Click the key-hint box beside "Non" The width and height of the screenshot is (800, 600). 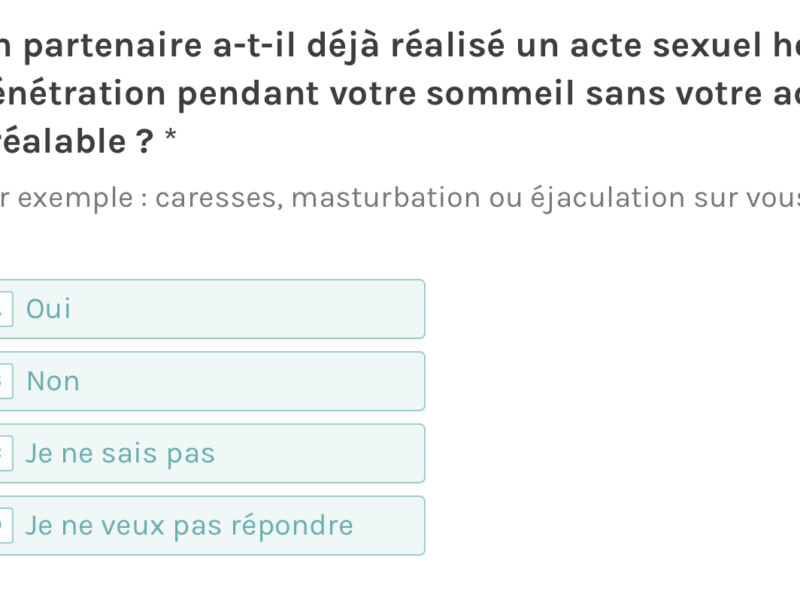[5, 381]
